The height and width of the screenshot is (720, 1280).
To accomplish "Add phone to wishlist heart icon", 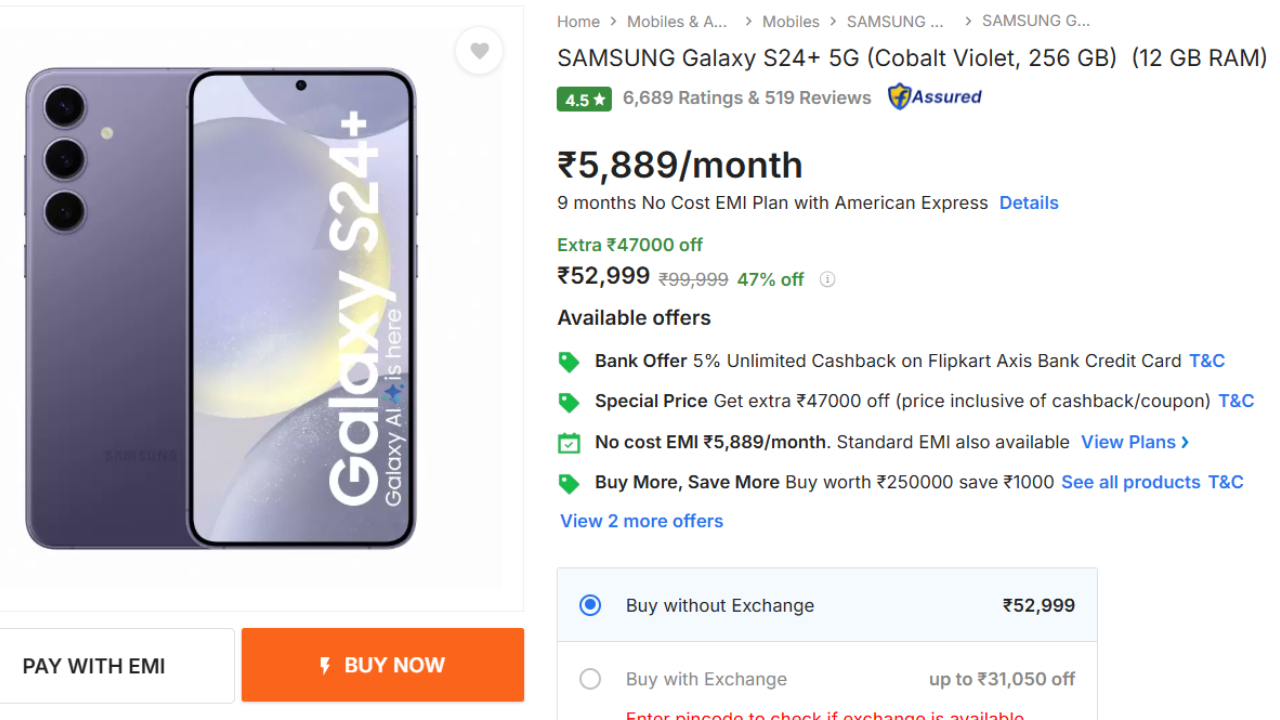I will tap(479, 51).
